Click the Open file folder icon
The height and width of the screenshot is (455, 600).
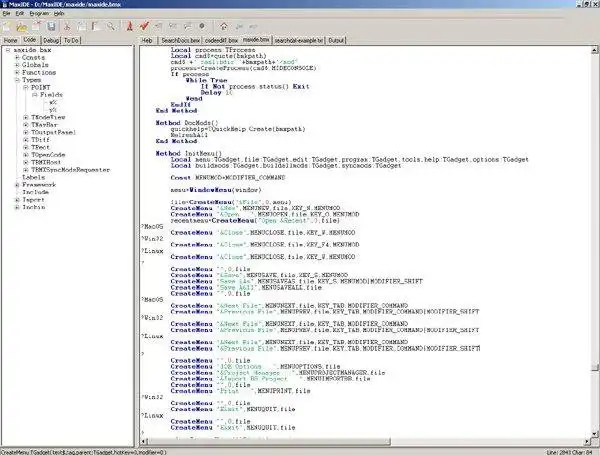click(x=21, y=26)
